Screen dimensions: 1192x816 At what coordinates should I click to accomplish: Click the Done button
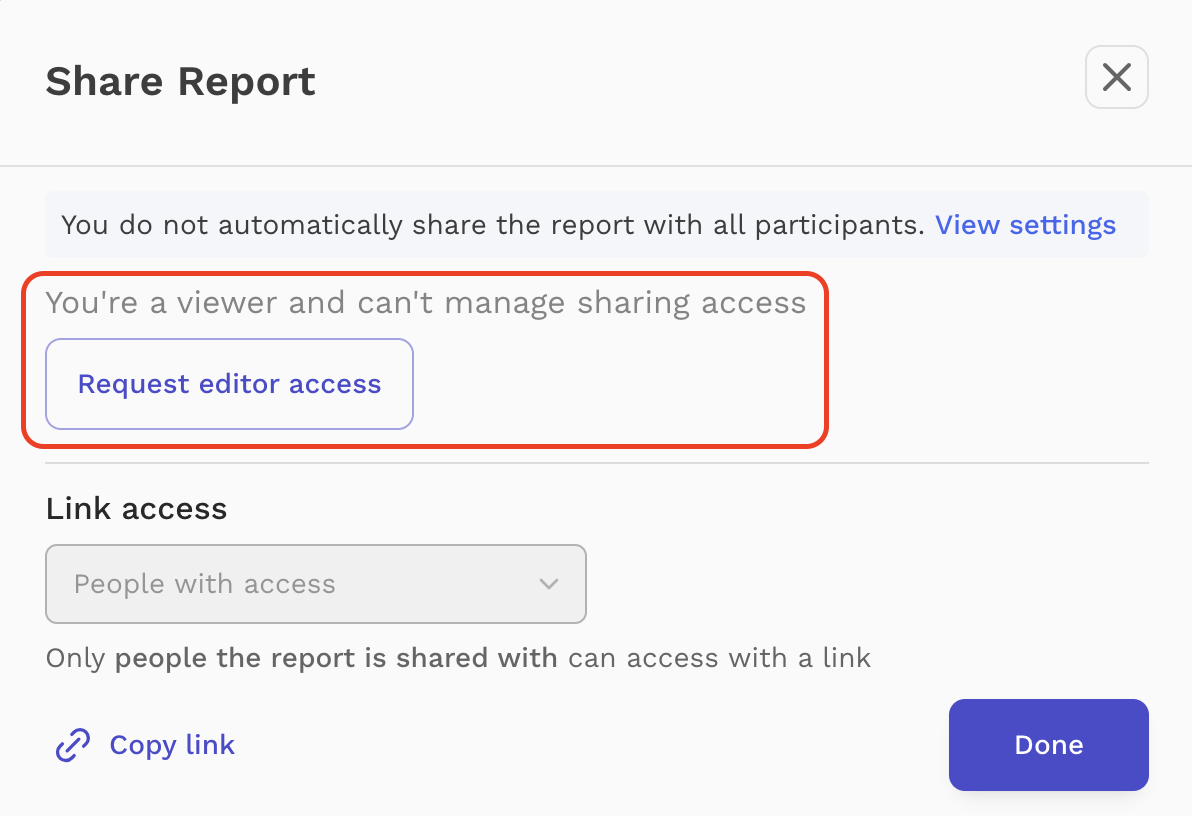[x=1048, y=744]
